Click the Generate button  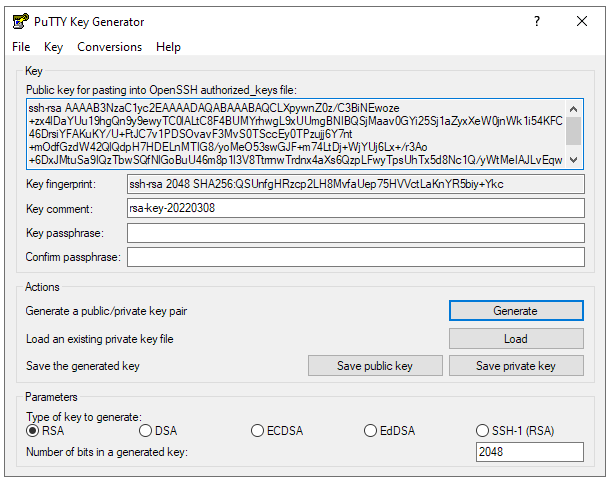tap(516, 310)
